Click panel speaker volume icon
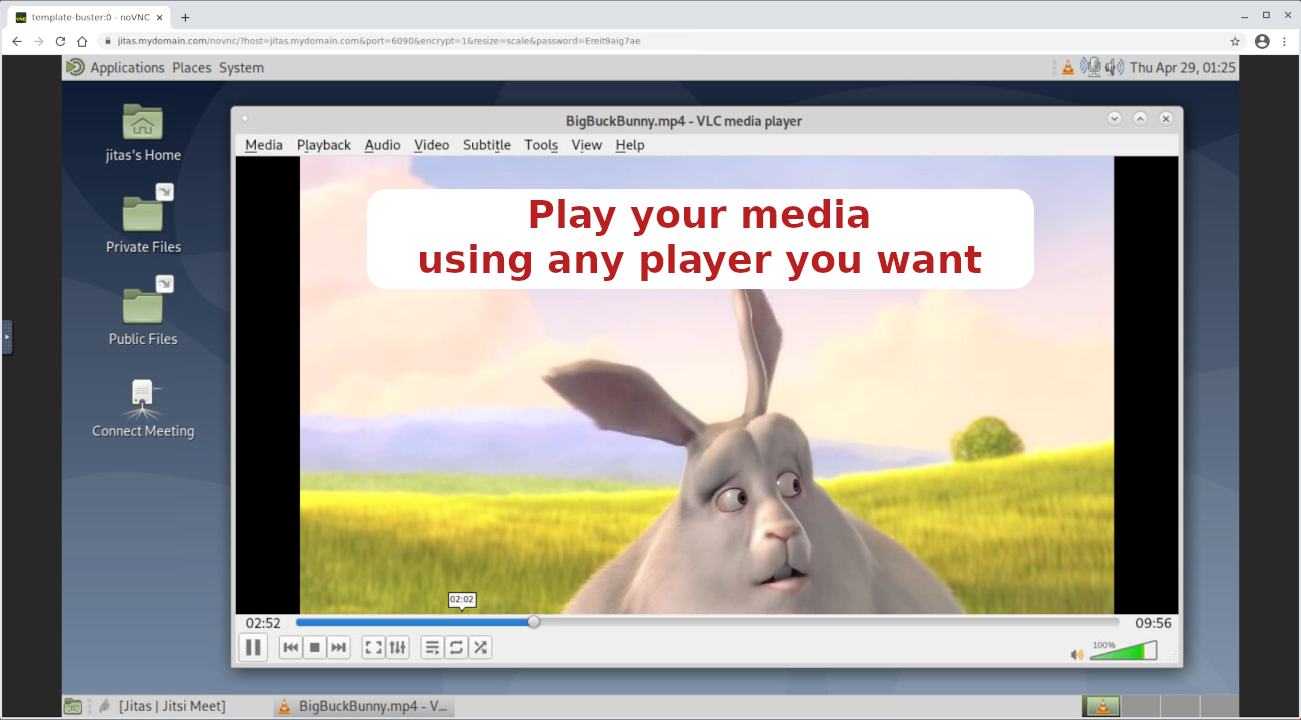Image resolution: width=1301 pixels, height=720 pixels. pos(1115,67)
